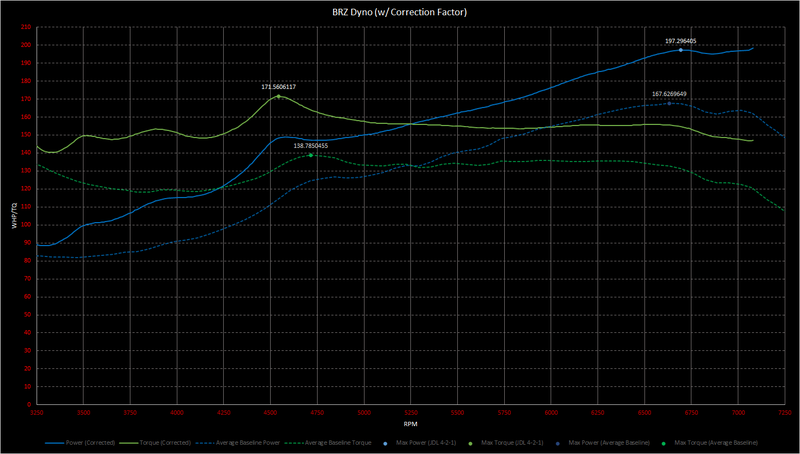Select the WHP/TQ vertical axis title
Screen dimensions: 800x454
click(x=15, y=215)
